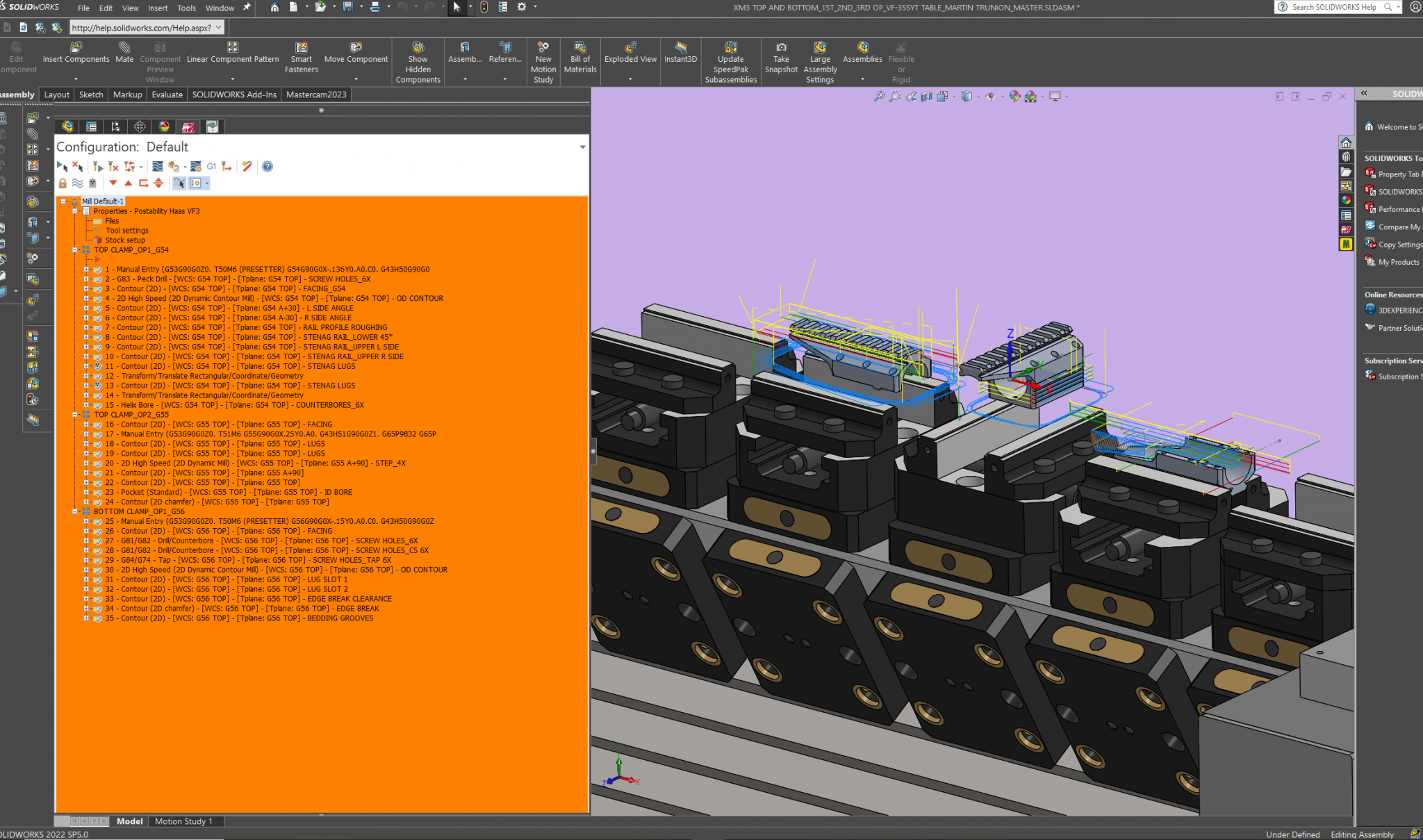Image resolution: width=1423 pixels, height=840 pixels.
Task: Click the Mastercam help question-mark icon
Action: (268, 167)
